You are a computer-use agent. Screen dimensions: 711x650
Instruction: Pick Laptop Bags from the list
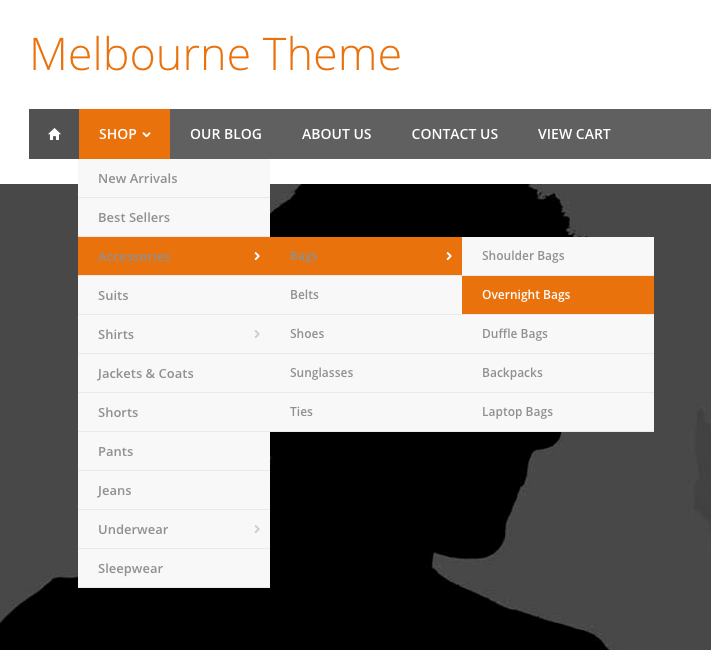pos(517,412)
